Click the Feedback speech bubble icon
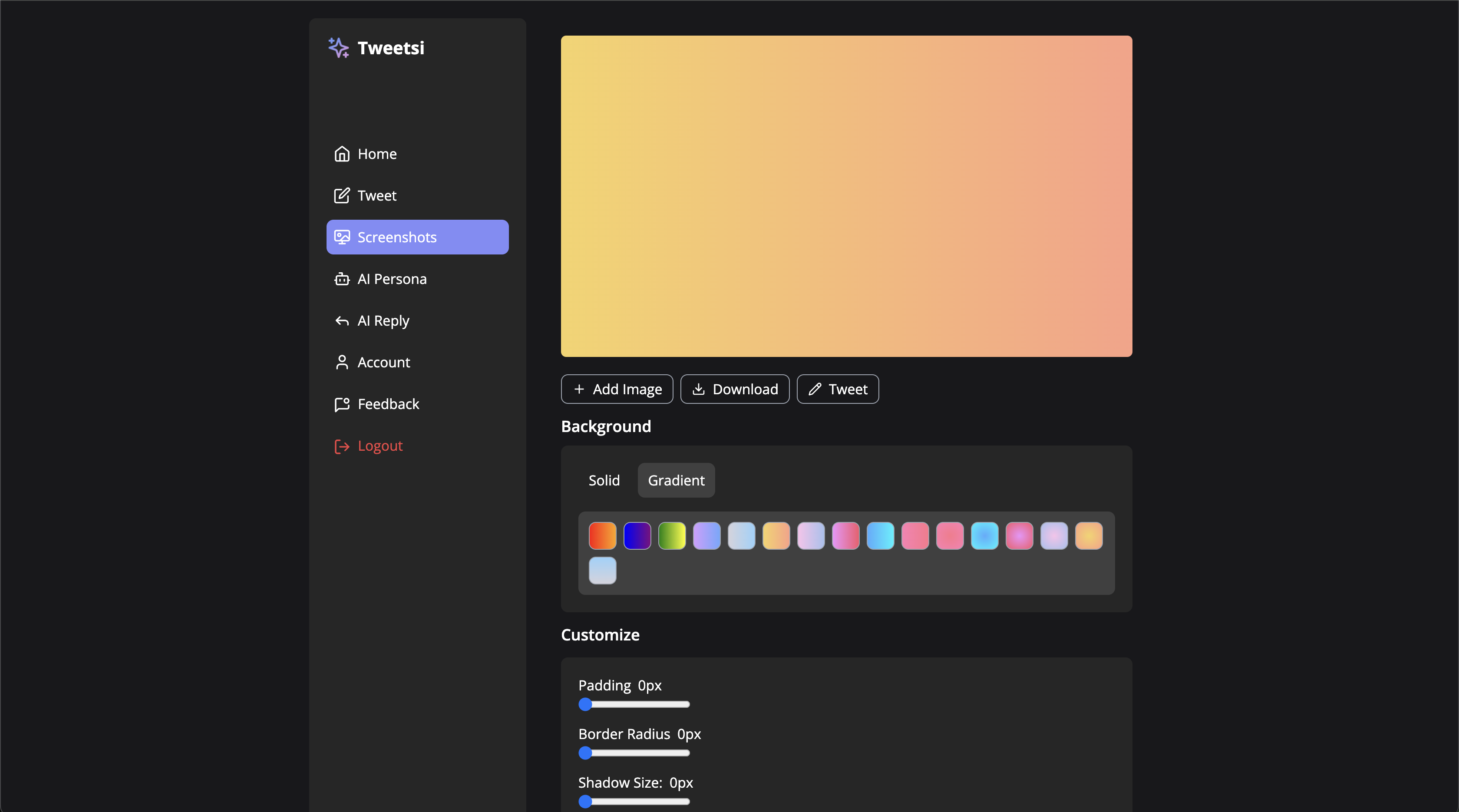The height and width of the screenshot is (812, 1459). pyautogui.click(x=342, y=404)
